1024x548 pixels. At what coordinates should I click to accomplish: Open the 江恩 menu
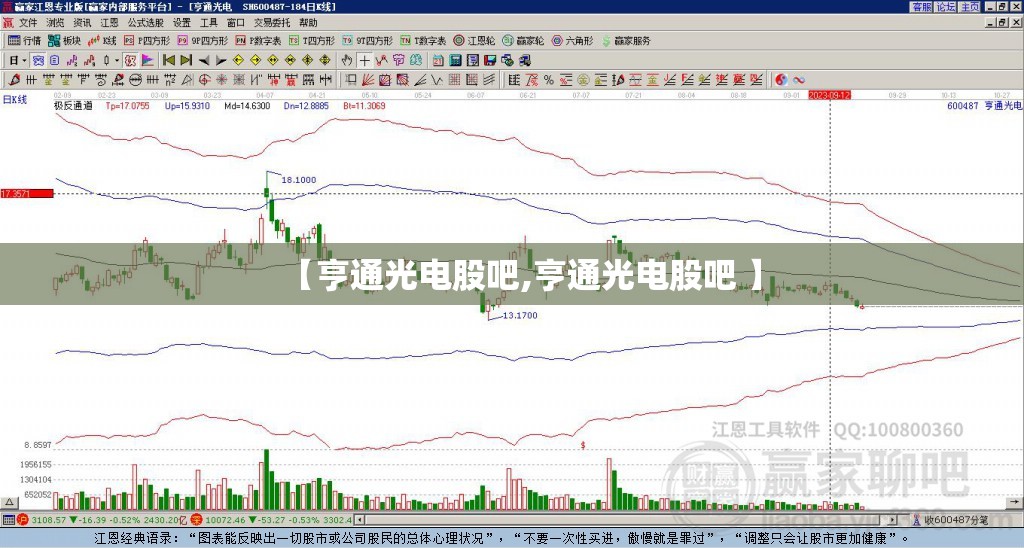click(109, 23)
